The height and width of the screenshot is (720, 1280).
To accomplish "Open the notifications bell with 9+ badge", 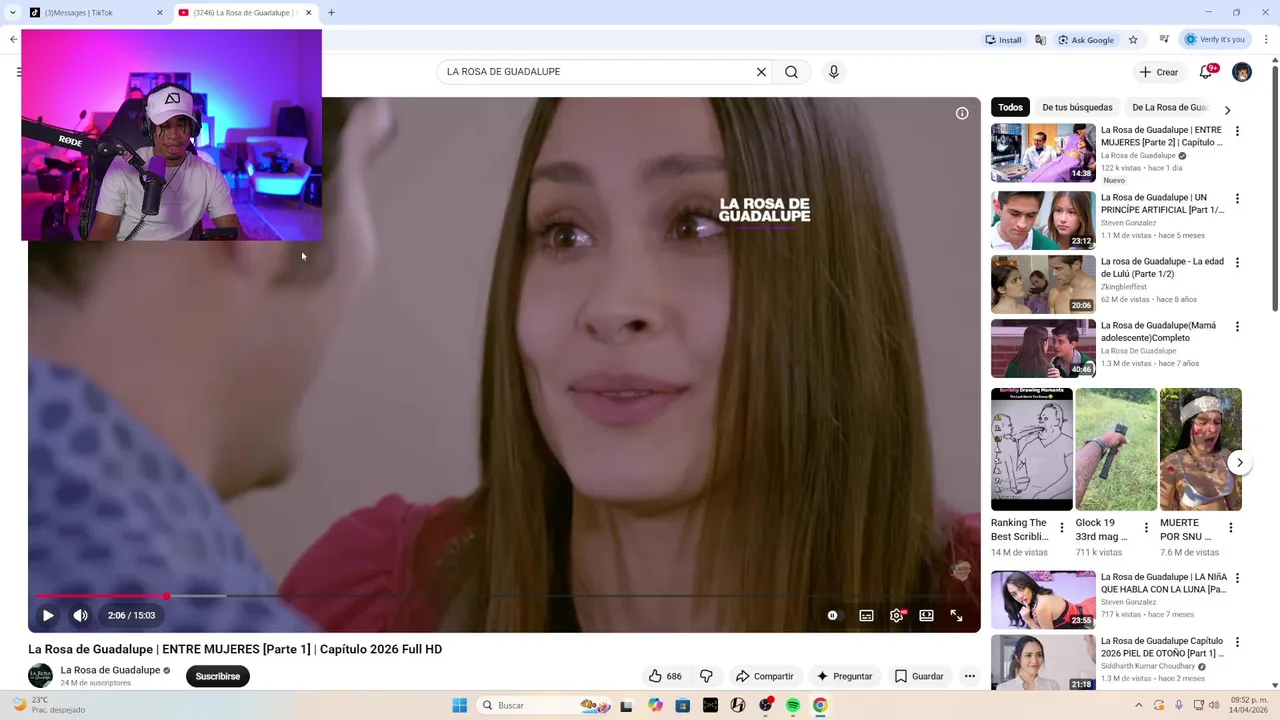I will (x=1206, y=72).
